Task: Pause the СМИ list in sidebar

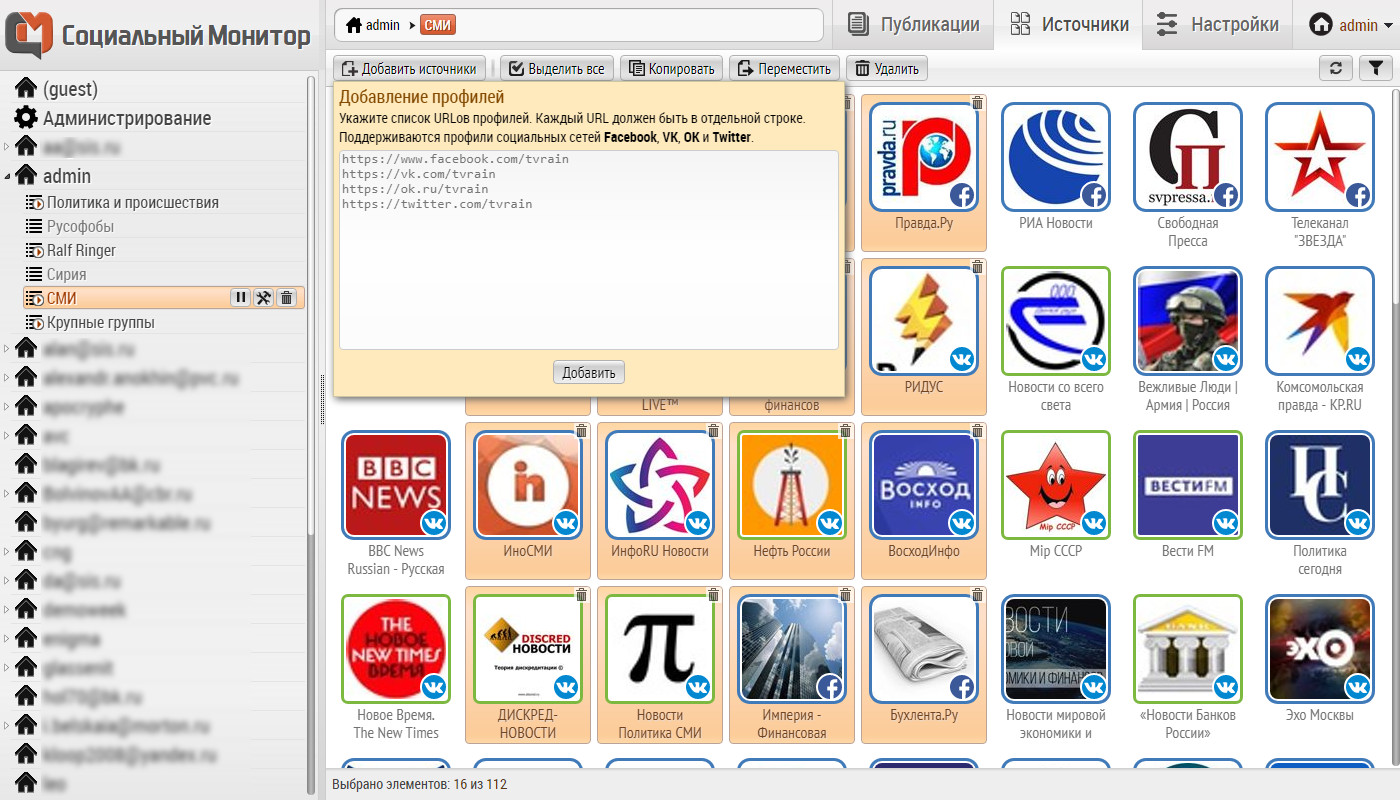Action: pyautogui.click(x=241, y=297)
